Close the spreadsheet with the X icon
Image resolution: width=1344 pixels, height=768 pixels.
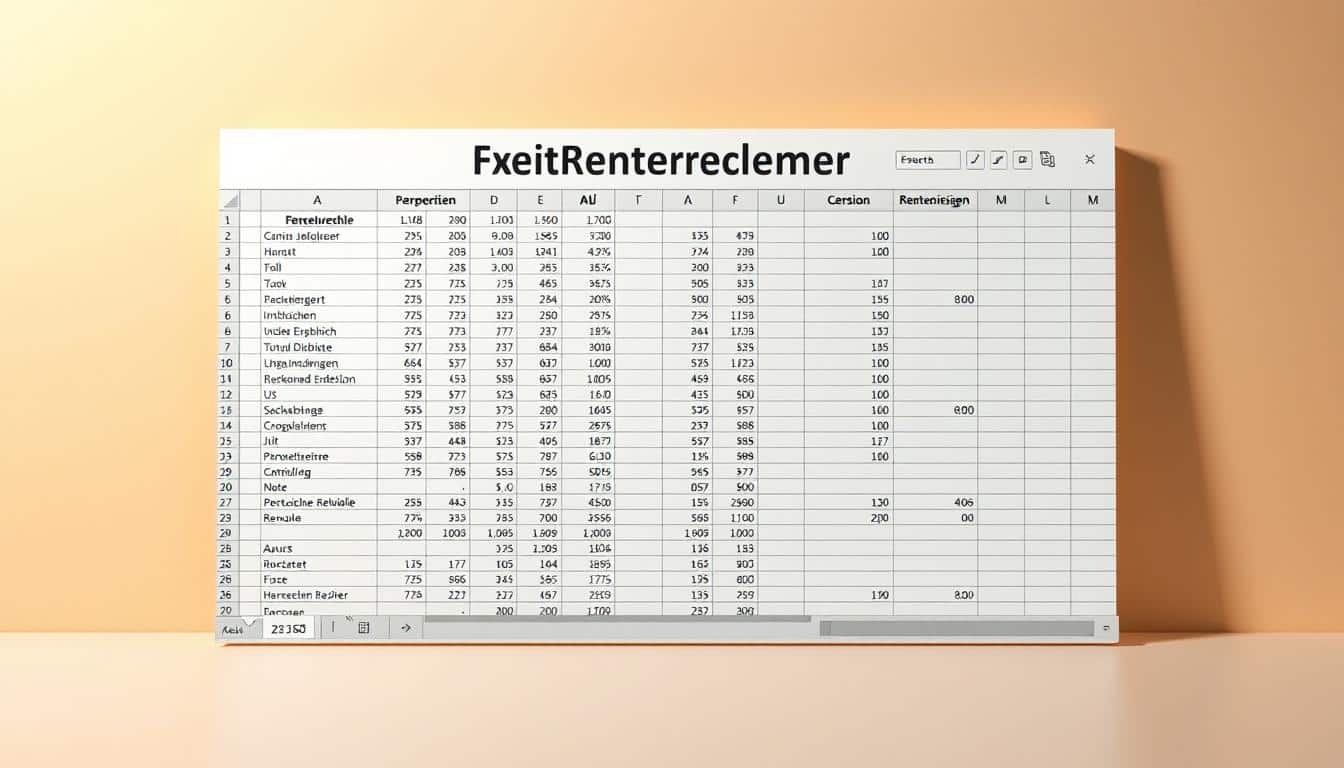click(1090, 159)
